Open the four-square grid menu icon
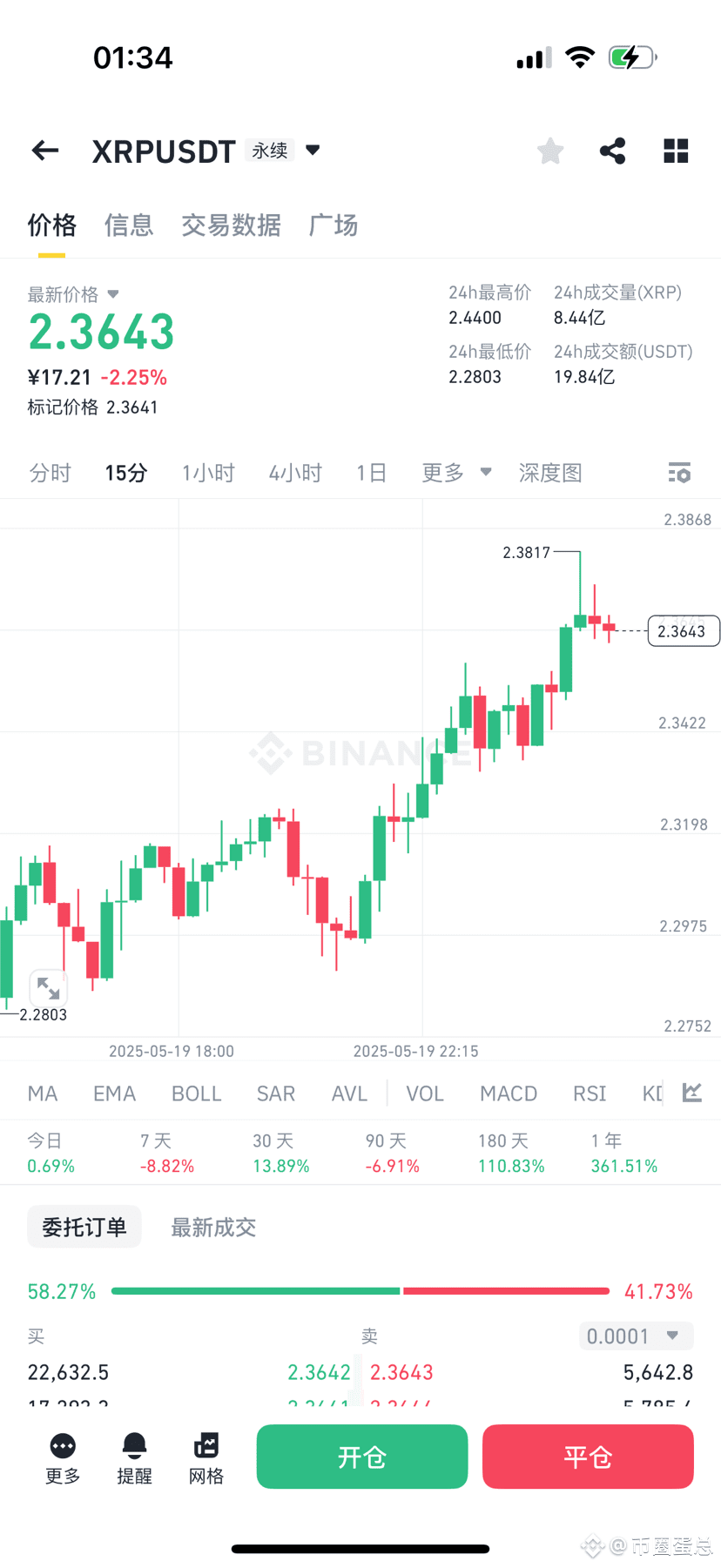Image resolution: width=721 pixels, height=1568 pixels. (676, 151)
